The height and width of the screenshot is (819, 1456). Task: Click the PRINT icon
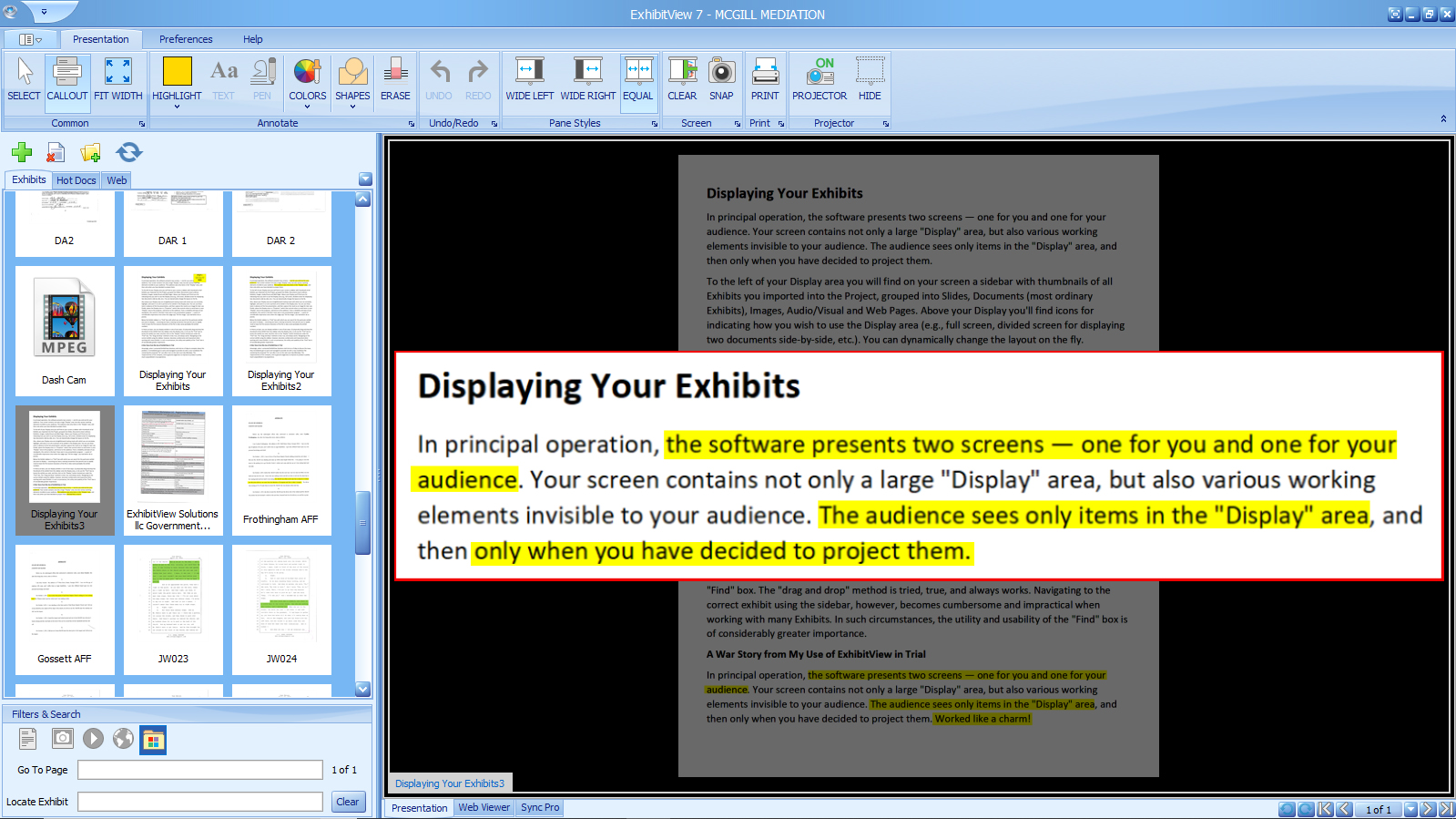765,79
